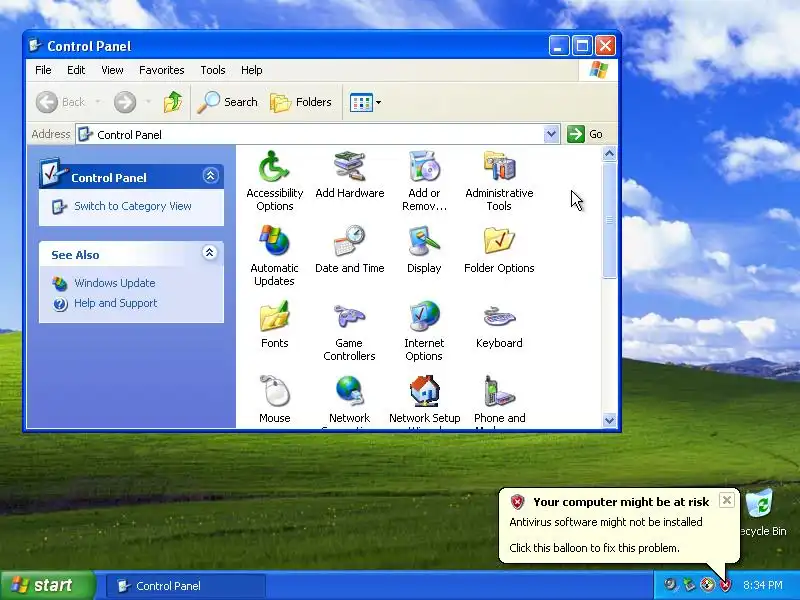Collapse the Control Panel side pane section
The width and height of the screenshot is (800, 600).
click(x=210, y=176)
